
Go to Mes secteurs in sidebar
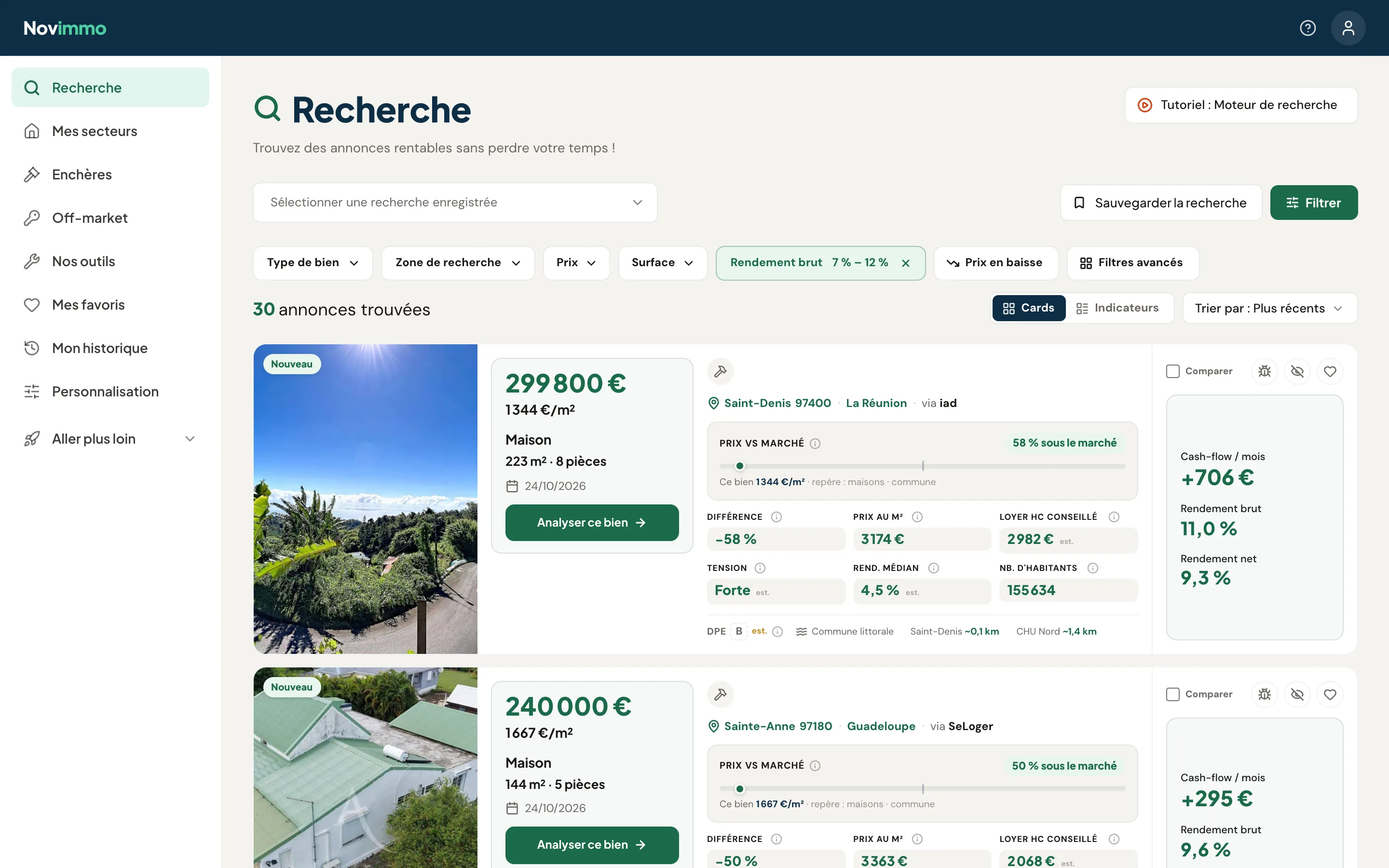point(110,132)
